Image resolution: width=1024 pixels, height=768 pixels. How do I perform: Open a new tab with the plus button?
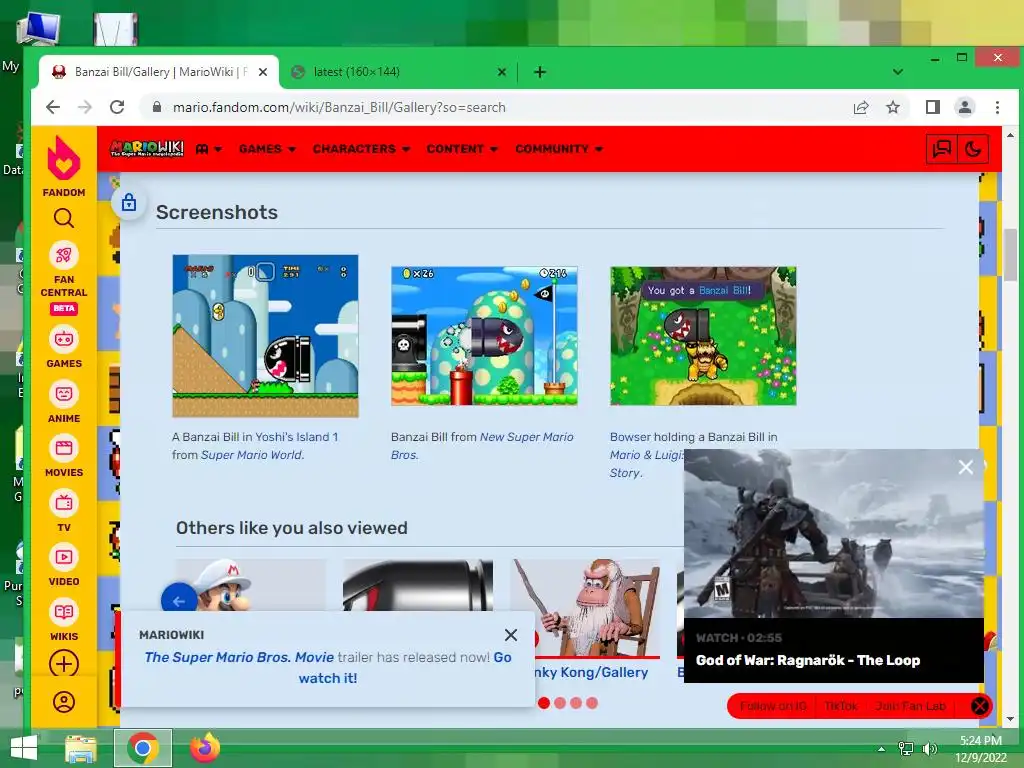[x=539, y=72]
